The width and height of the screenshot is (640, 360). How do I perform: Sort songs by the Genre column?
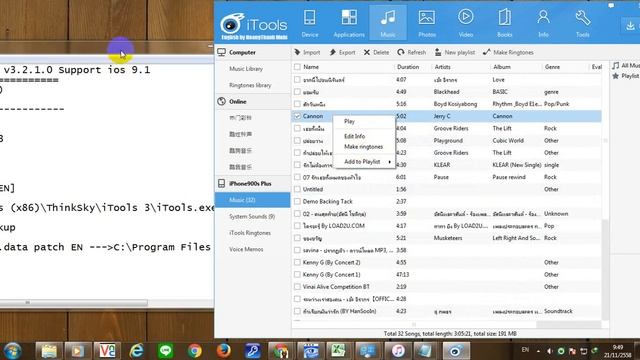(552, 67)
